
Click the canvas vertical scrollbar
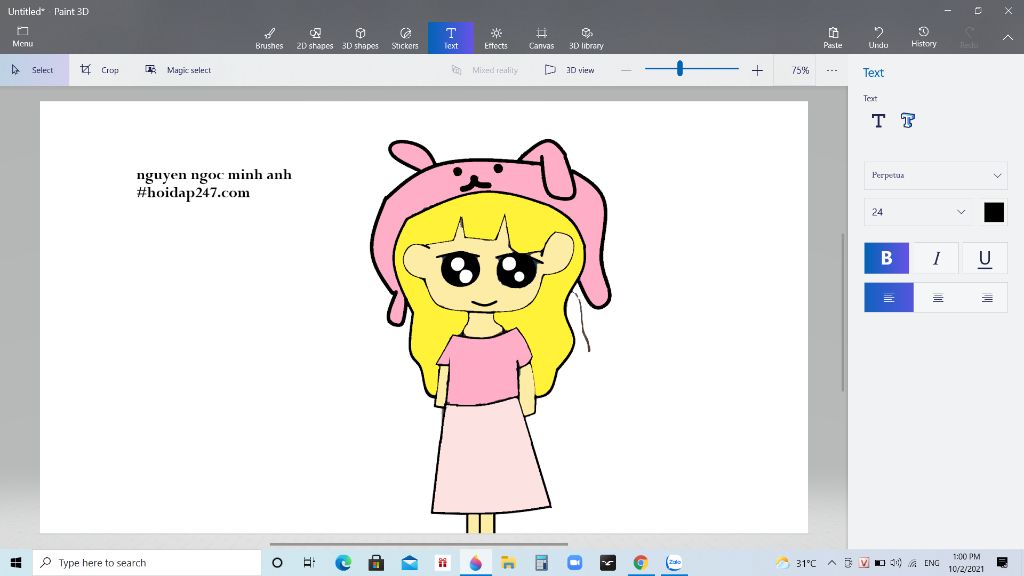point(842,312)
